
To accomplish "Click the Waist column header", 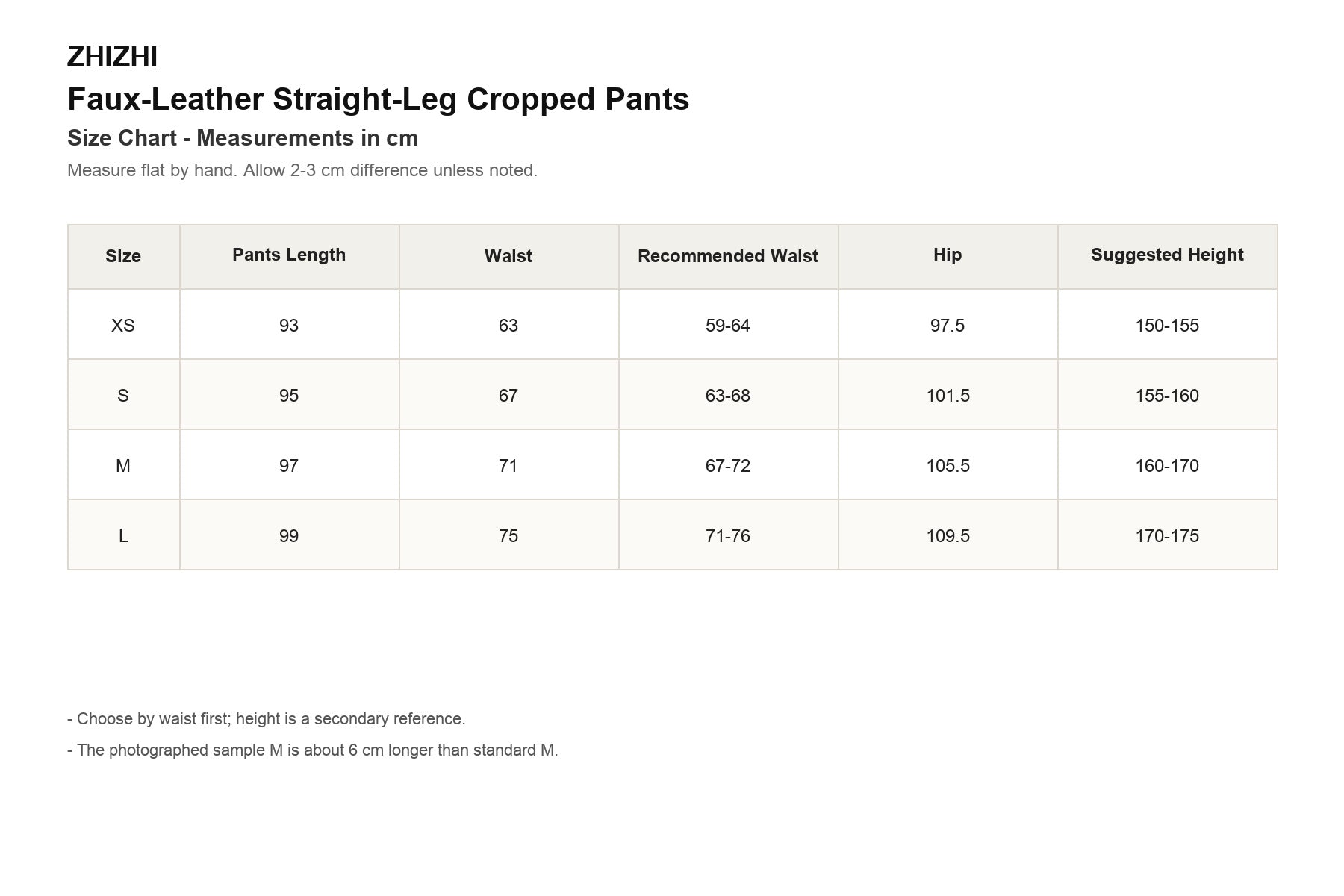I will [508, 256].
